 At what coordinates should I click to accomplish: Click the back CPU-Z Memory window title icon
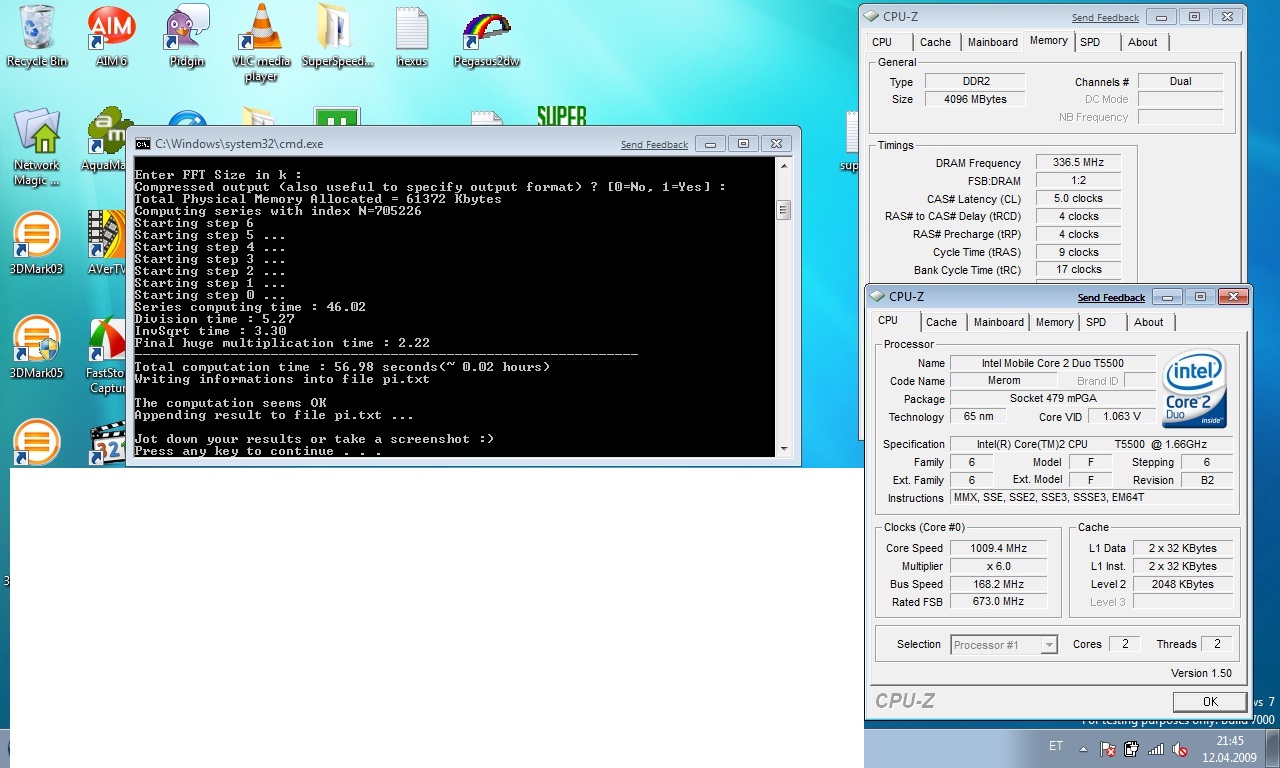pos(871,17)
